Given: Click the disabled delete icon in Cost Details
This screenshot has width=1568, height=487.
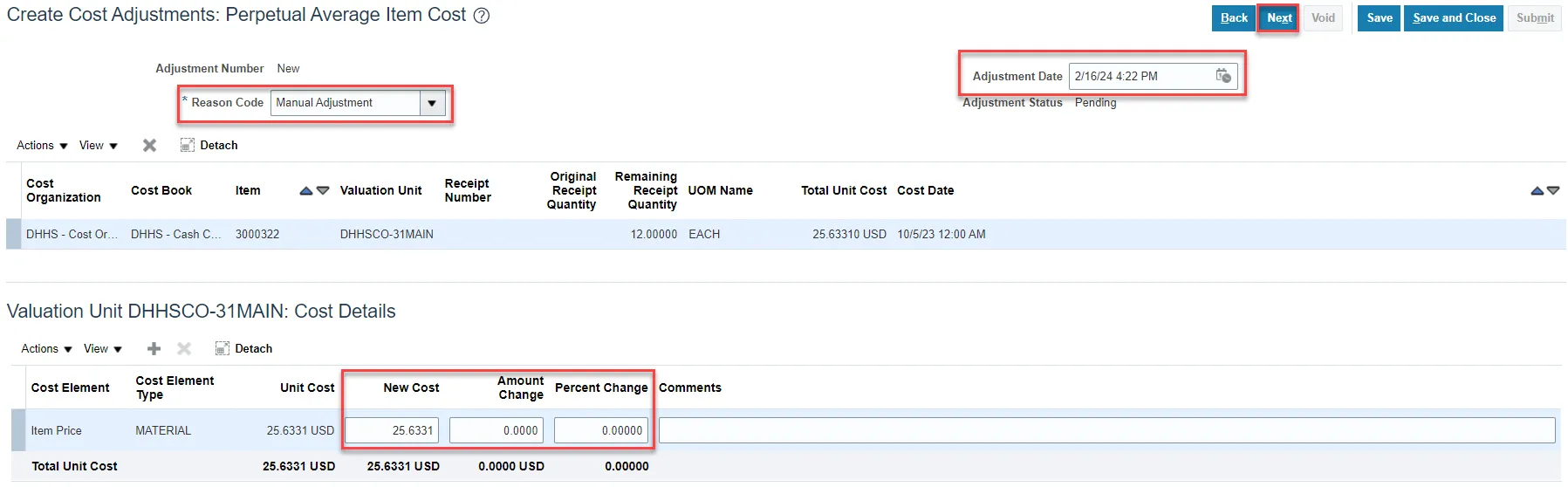Looking at the screenshot, I should 184,348.
